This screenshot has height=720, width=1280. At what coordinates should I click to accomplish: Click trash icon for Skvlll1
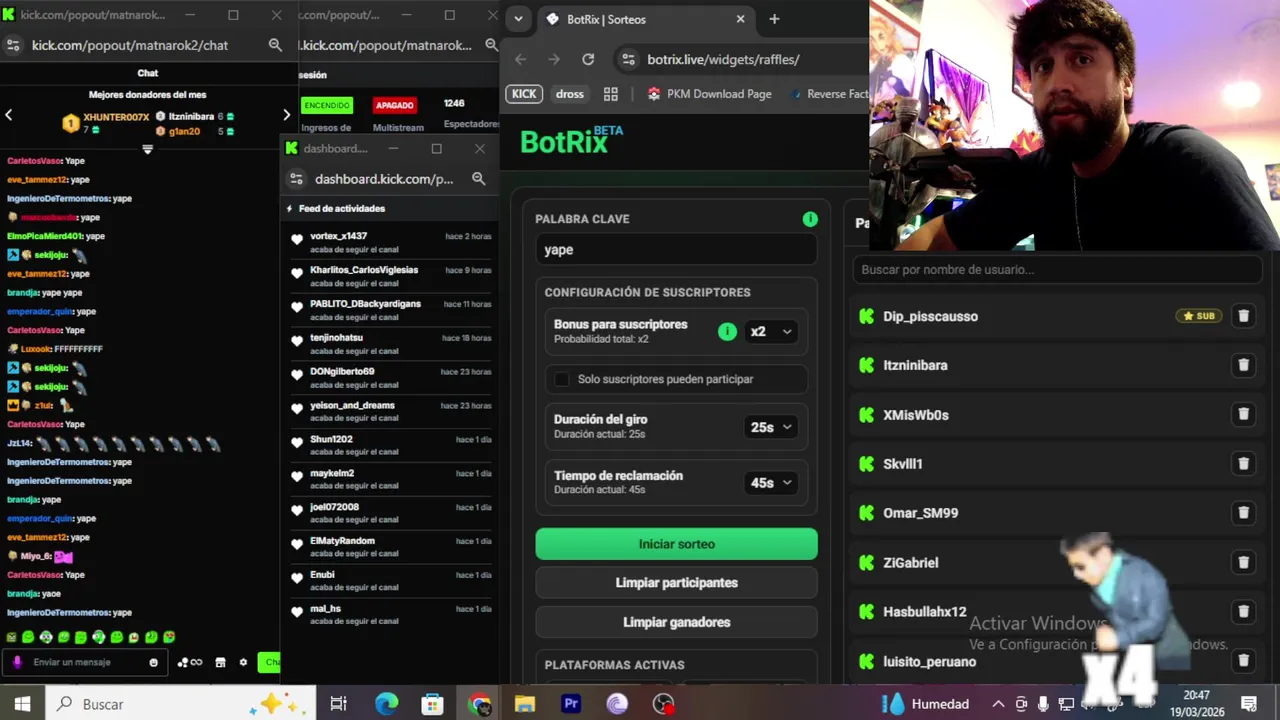point(1243,464)
